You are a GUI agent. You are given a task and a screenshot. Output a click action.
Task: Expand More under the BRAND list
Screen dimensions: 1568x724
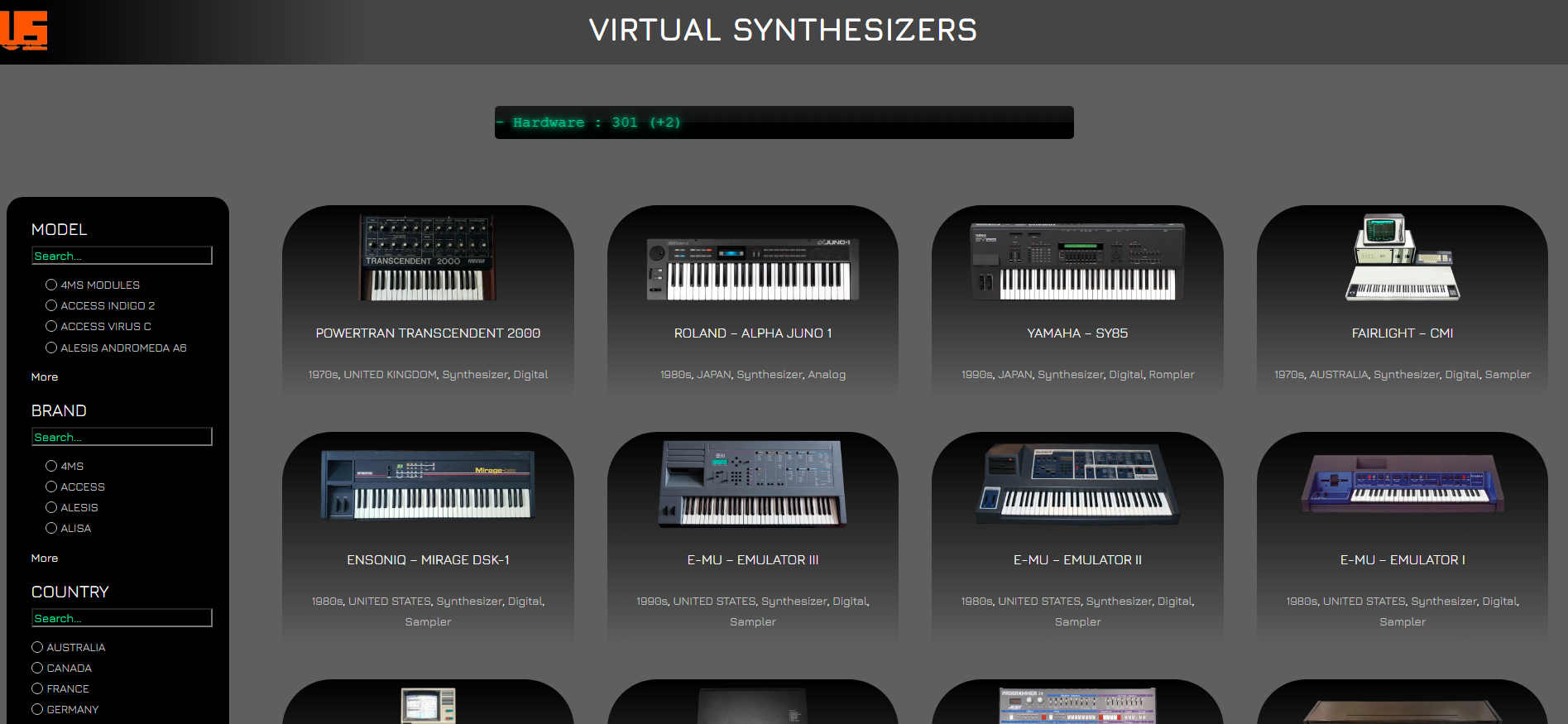point(45,558)
